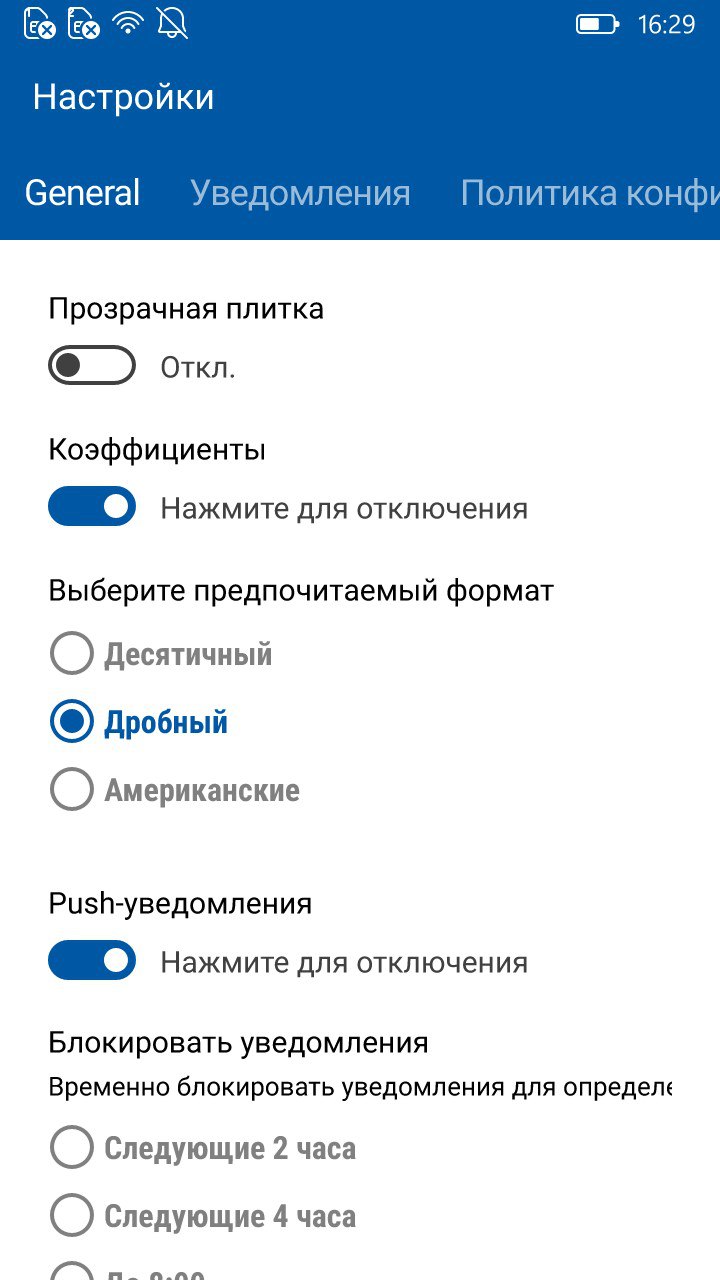Block notifications for Следующие 2 часа
The width and height of the screenshot is (720, 1280).
pos(72,1149)
